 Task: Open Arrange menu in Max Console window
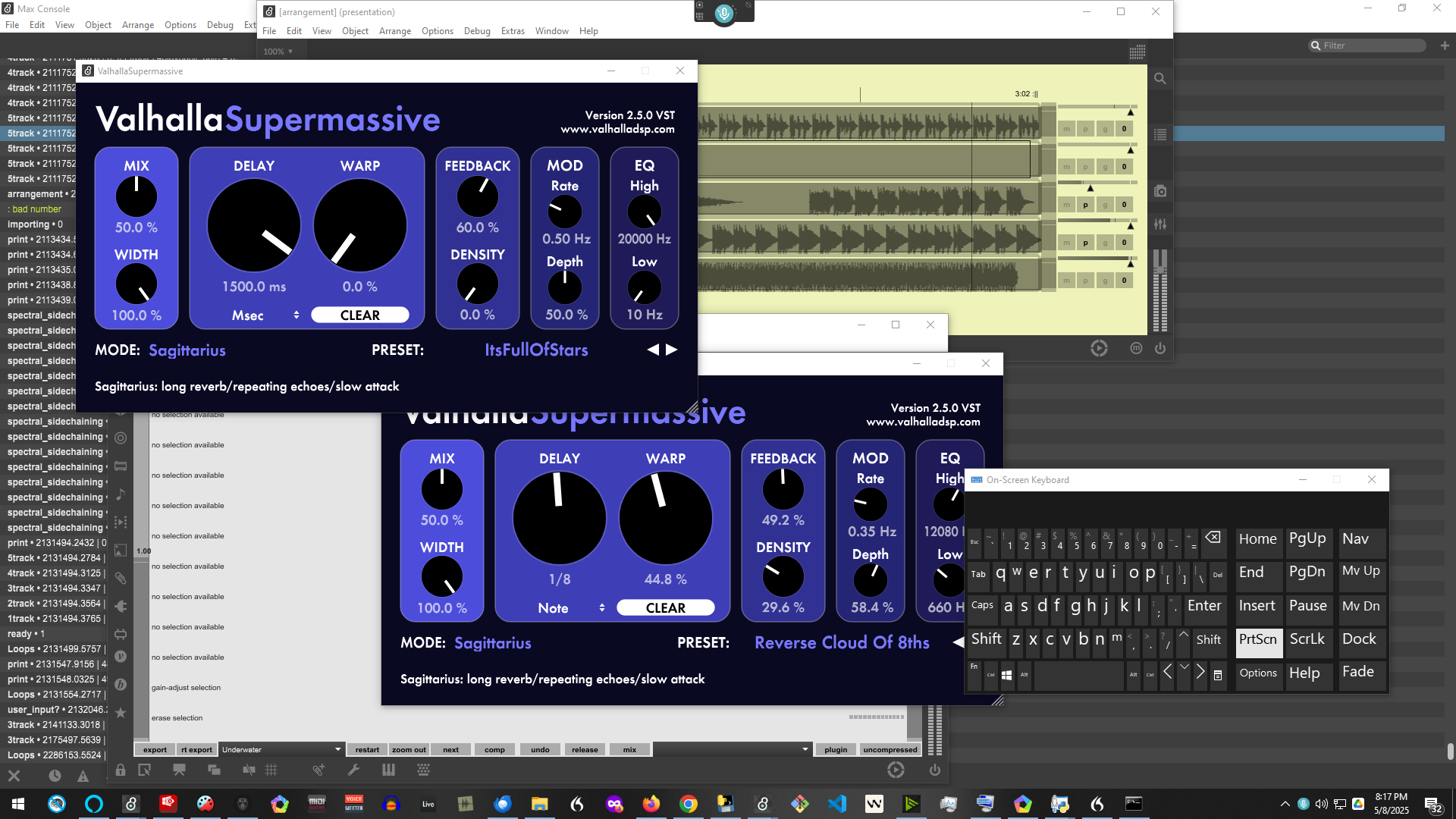[x=138, y=25]
